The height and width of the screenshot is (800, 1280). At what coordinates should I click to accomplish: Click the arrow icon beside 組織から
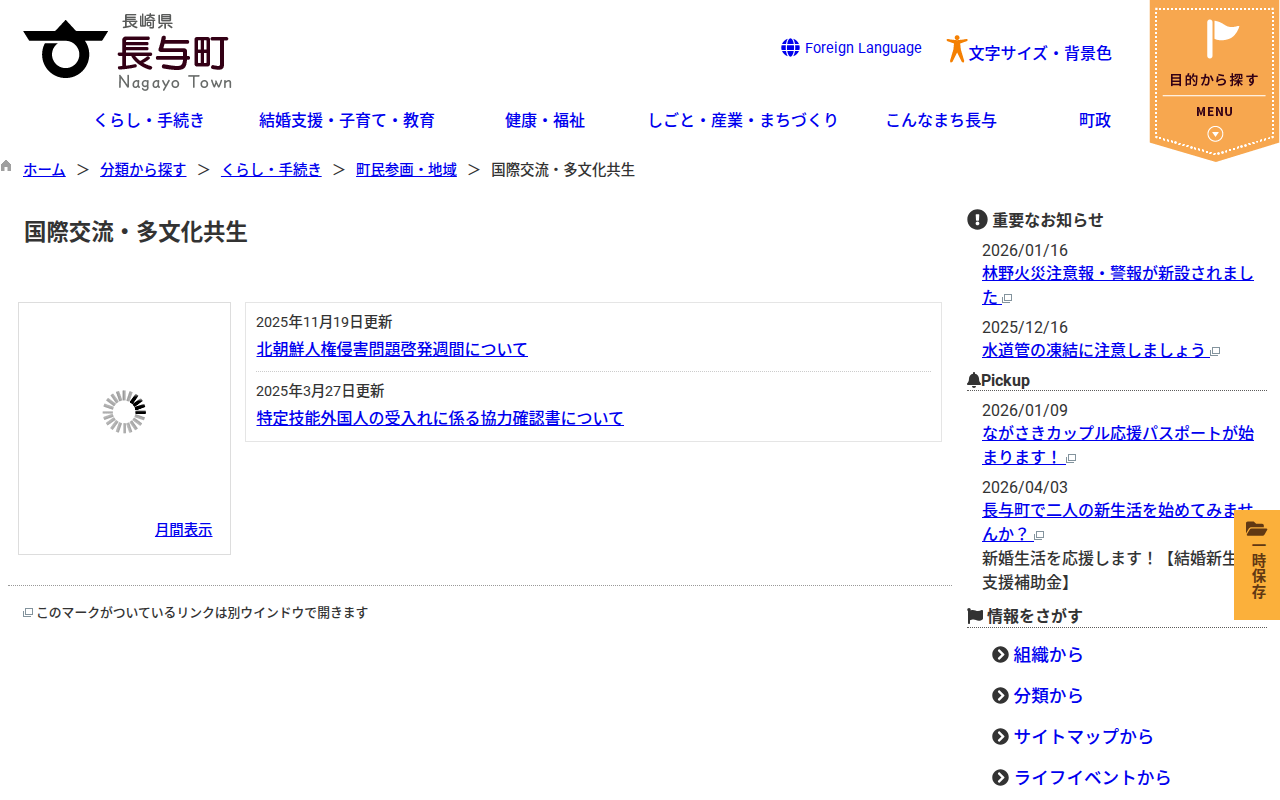pos(1000,655)
